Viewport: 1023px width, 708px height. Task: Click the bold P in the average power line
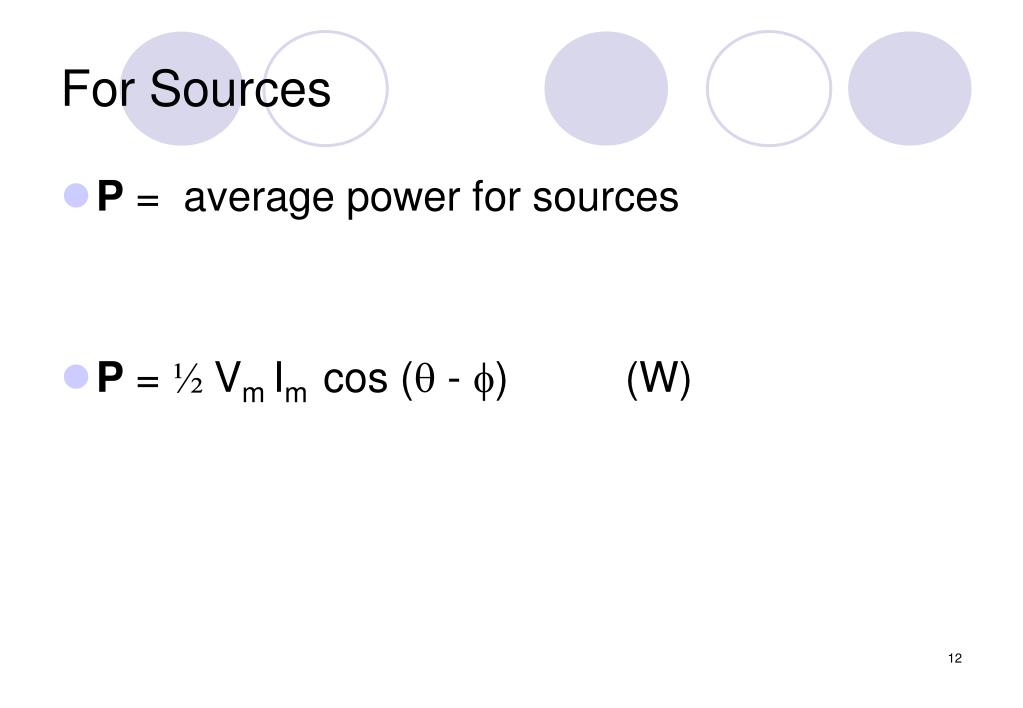[x=110, y=196]
